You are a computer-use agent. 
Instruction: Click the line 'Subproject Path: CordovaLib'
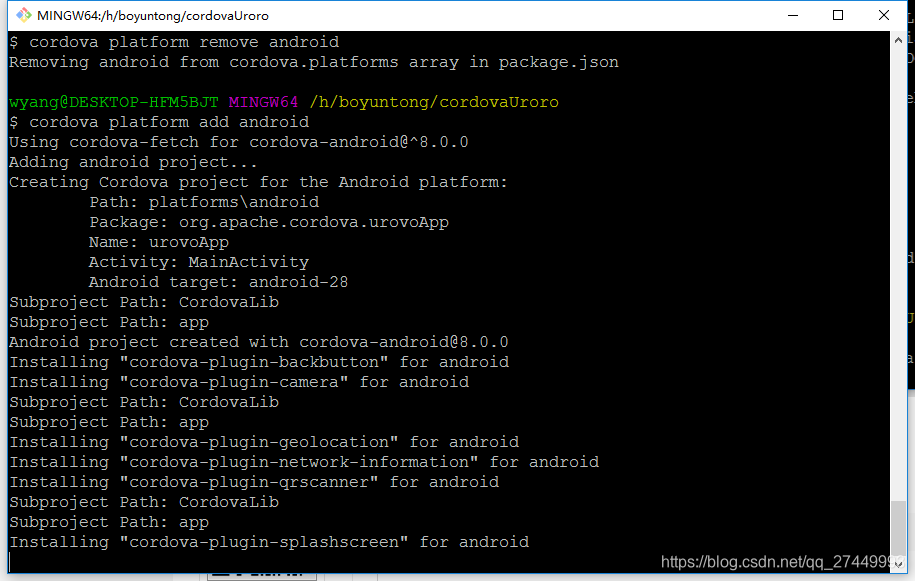[x=143, y=301]
